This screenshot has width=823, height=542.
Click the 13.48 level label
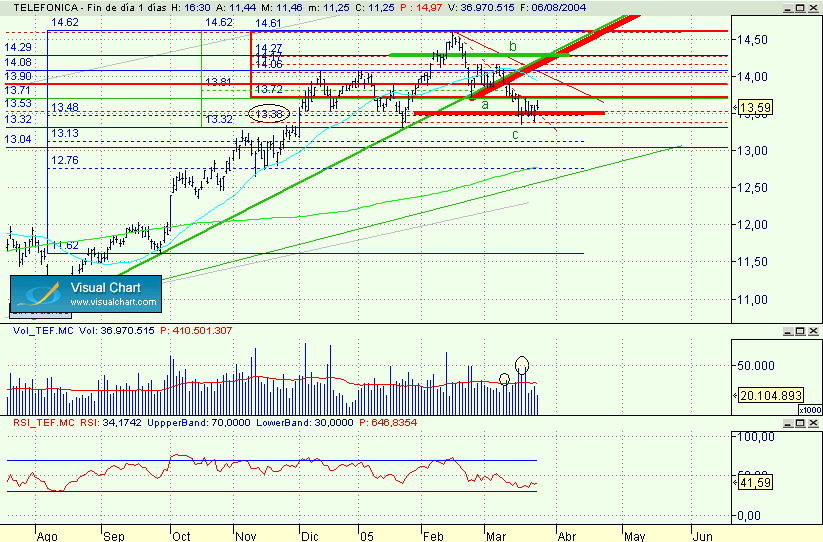pyautogui.click(x=65, y=108)
